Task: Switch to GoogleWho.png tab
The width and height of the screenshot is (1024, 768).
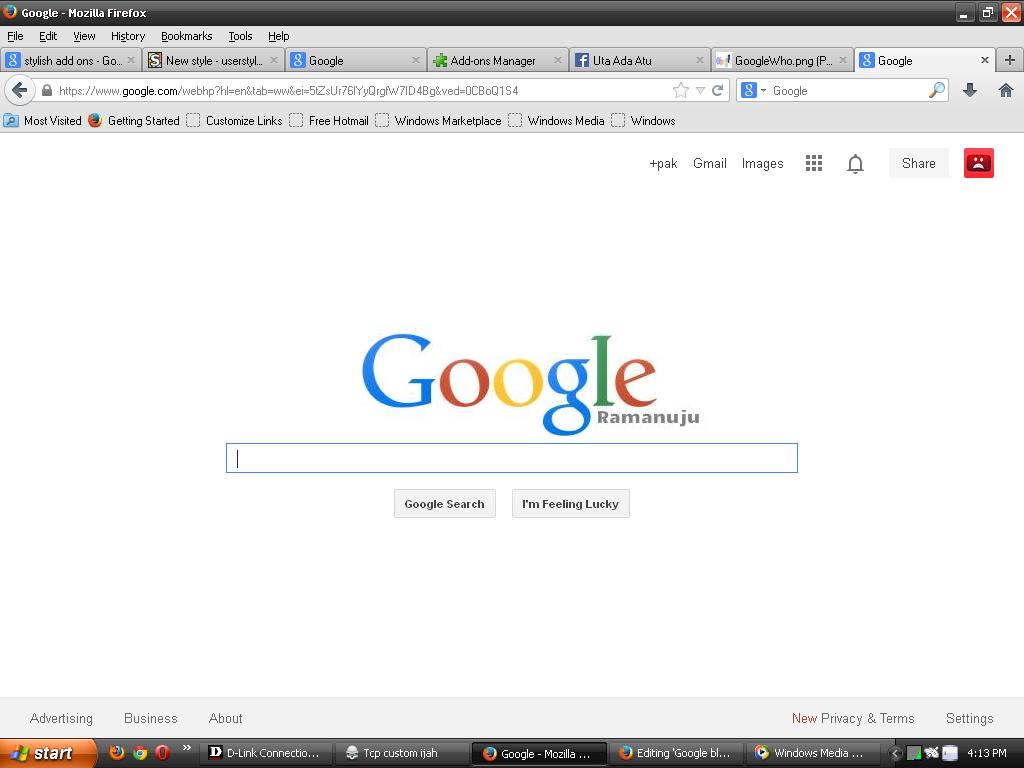Action: (782, 60)
